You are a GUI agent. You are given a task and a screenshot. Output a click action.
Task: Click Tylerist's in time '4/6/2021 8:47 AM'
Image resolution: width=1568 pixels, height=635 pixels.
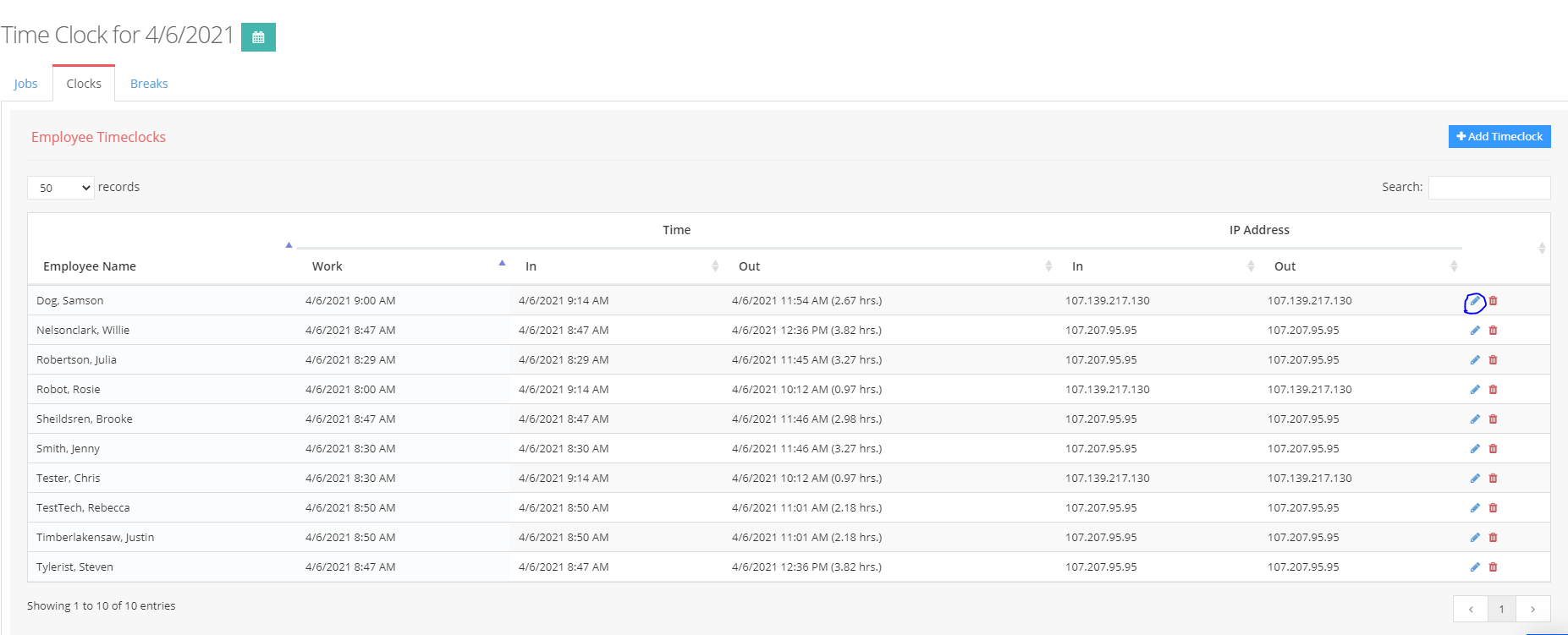tap(564, 567)
